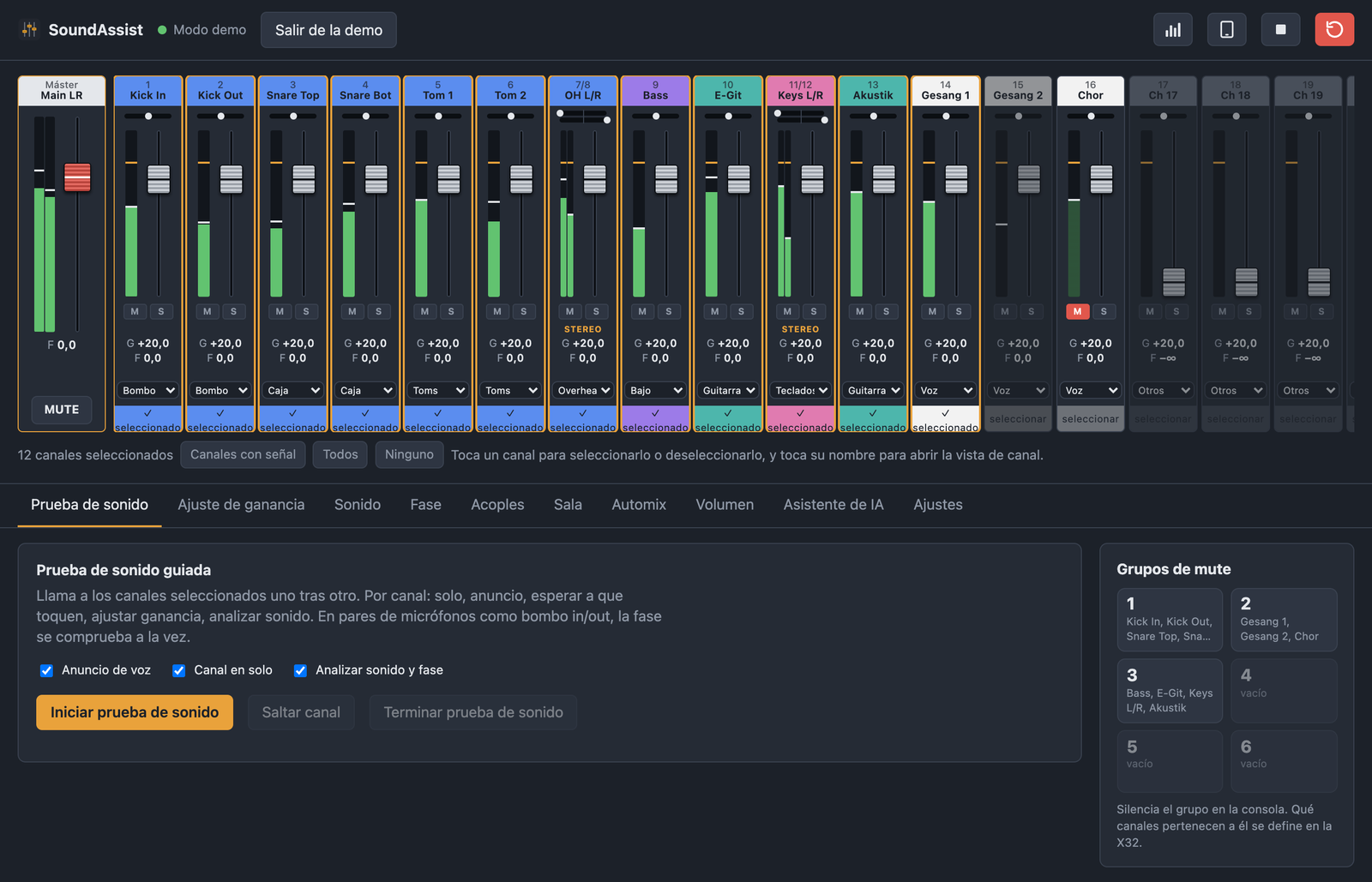Solo the Tom 1 channel
1372x882 pixels.
(451, 311)
